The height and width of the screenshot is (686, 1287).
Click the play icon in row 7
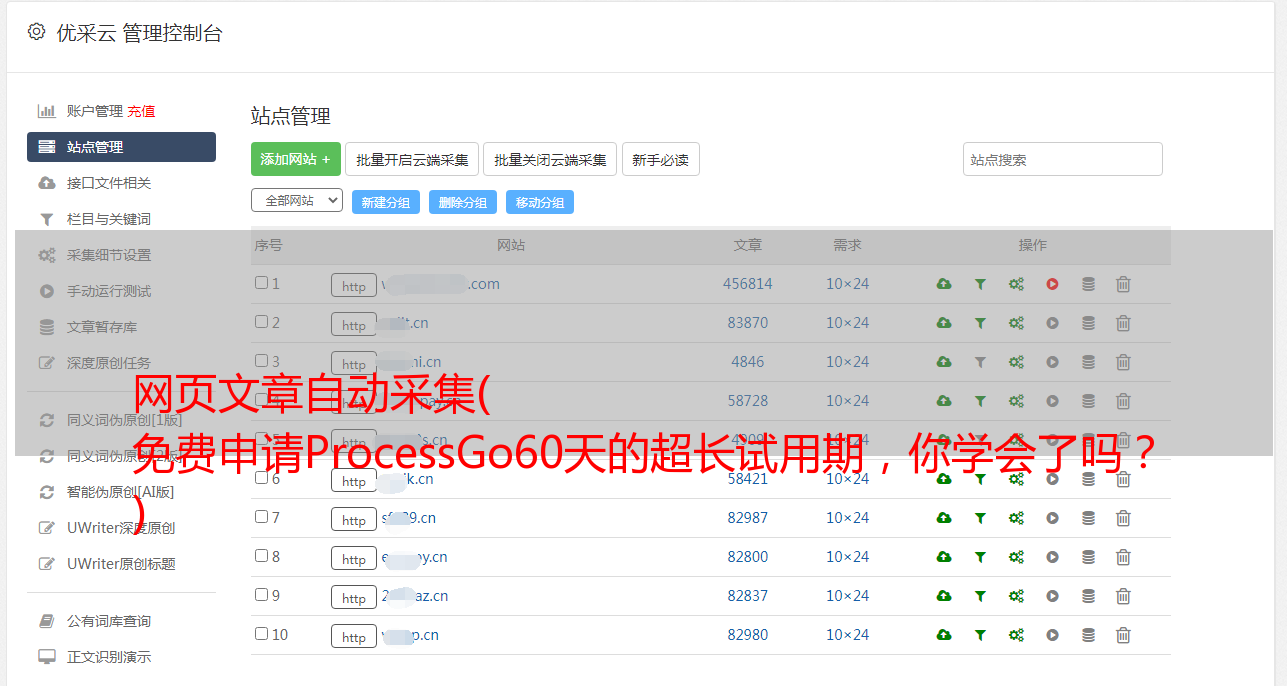coord(1052,518)
